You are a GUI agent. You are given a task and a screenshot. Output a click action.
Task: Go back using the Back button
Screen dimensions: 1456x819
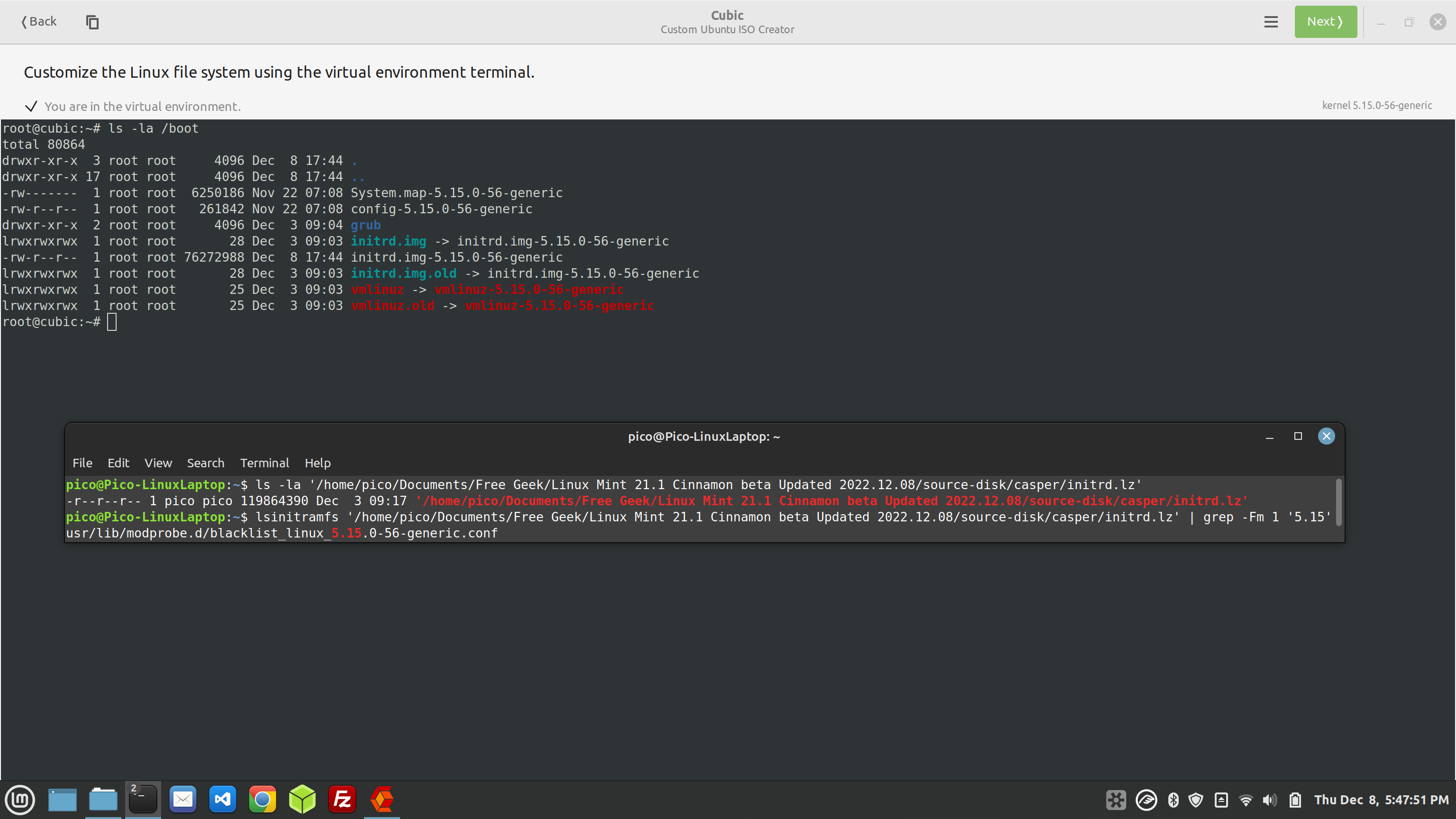pyautogui.click(x=37, y=21)
